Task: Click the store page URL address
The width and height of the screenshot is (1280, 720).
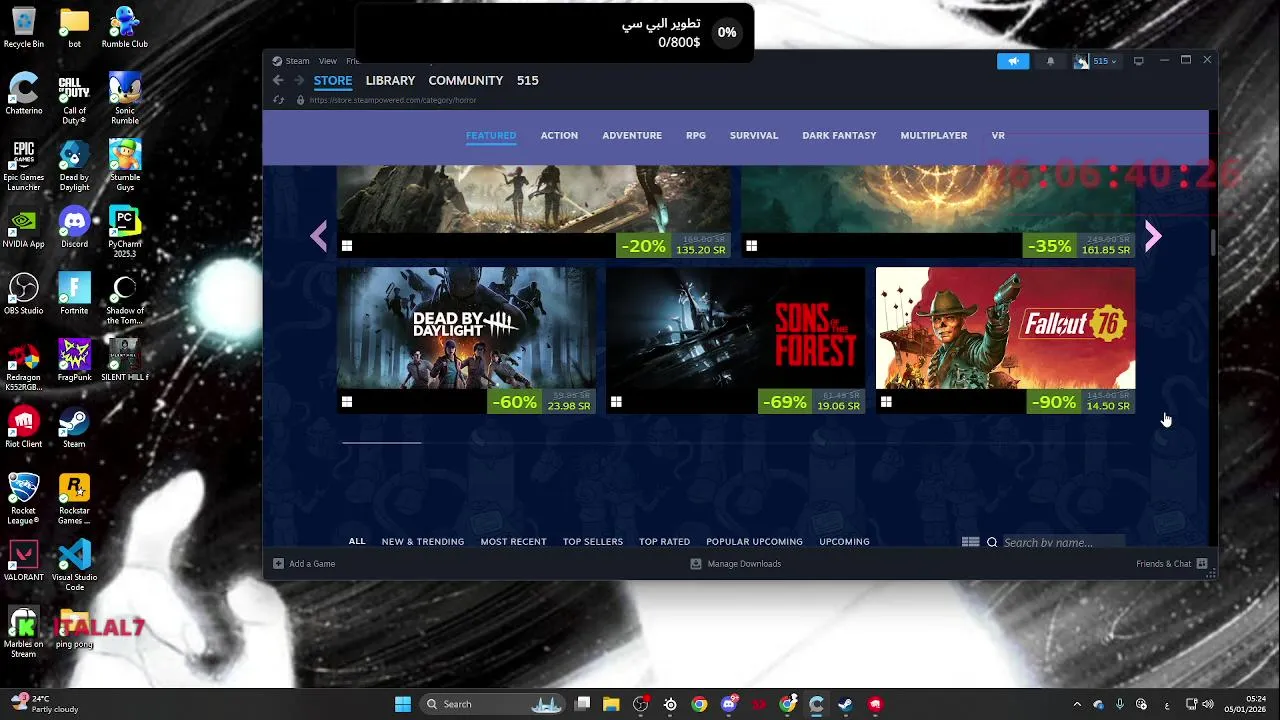Action: coord(393,100)
